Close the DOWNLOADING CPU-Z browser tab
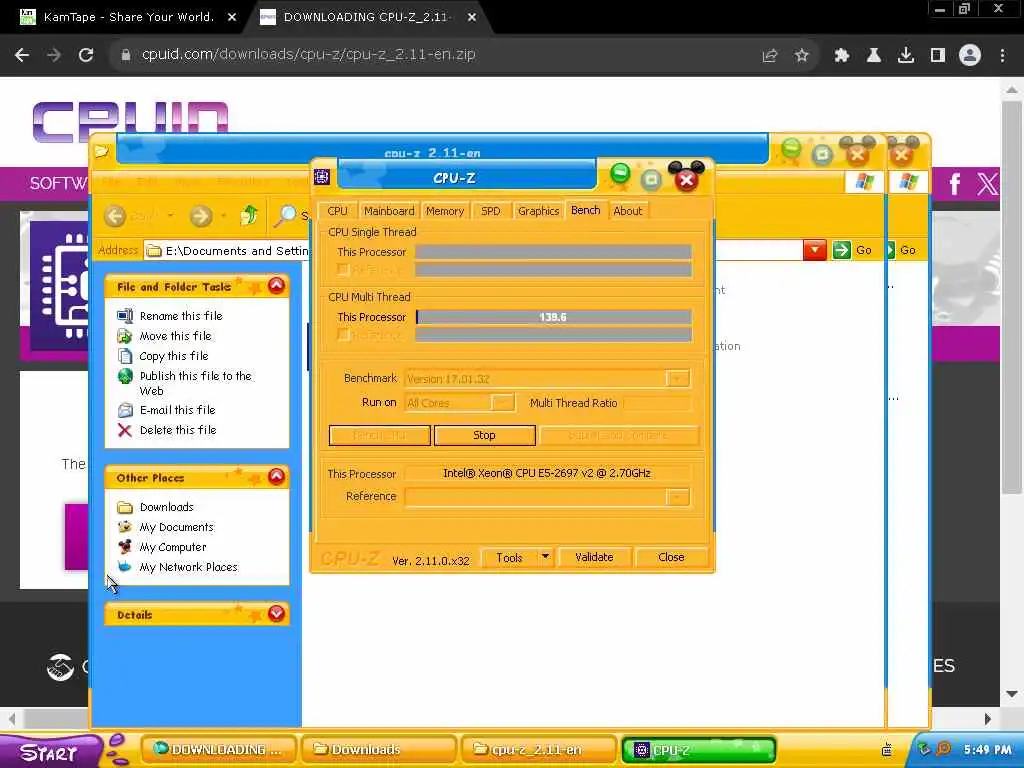Viewport: 1024px width, 768px height. pyautogui.click(x=472, y=18)
